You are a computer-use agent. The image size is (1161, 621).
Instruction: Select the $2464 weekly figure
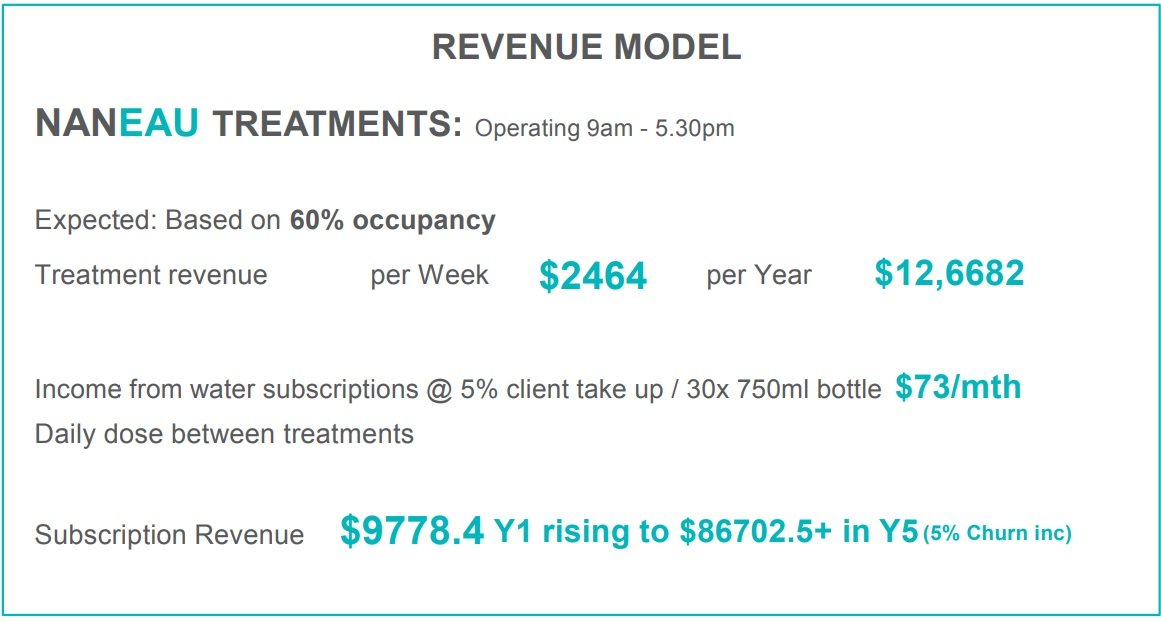(593, 276)
